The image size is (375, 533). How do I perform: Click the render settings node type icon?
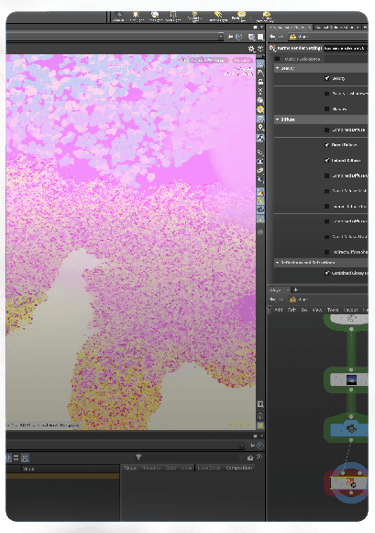[x=273, y=48]
